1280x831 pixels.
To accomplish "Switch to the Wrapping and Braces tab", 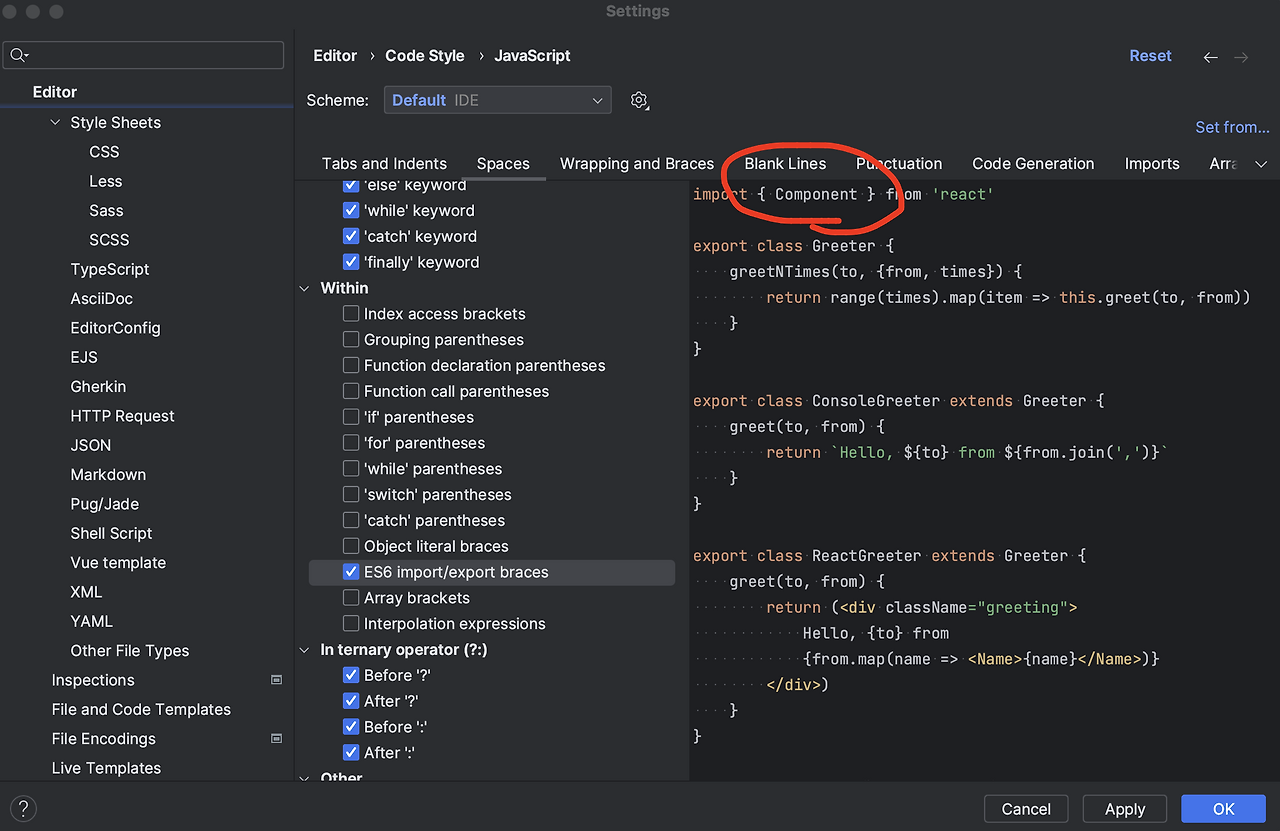I will point(637,163).
